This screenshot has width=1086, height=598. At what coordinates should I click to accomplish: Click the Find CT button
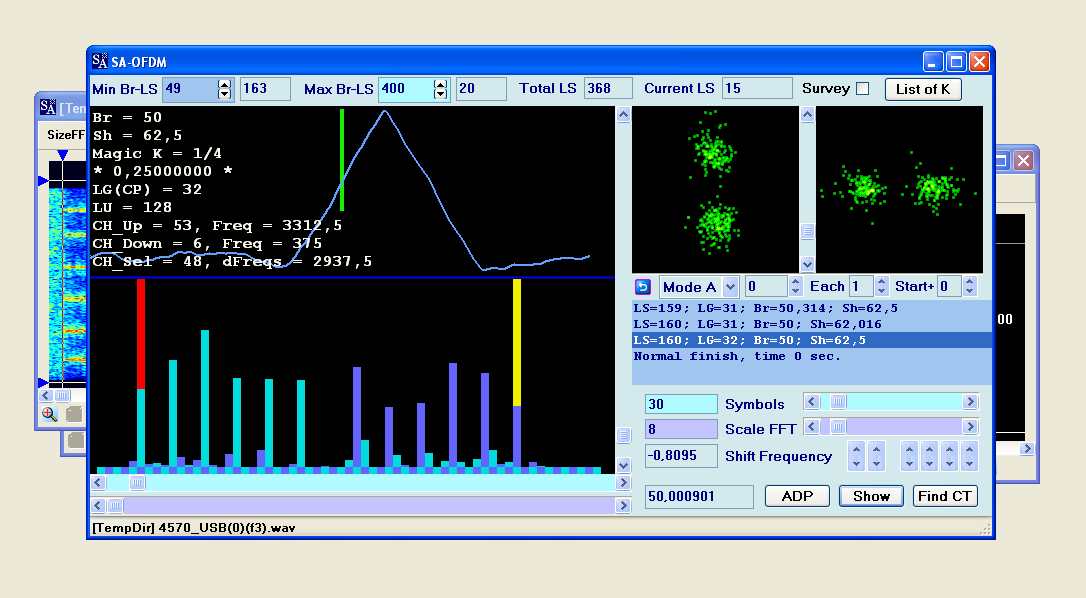pyautogui.click(x=945, y=496)
